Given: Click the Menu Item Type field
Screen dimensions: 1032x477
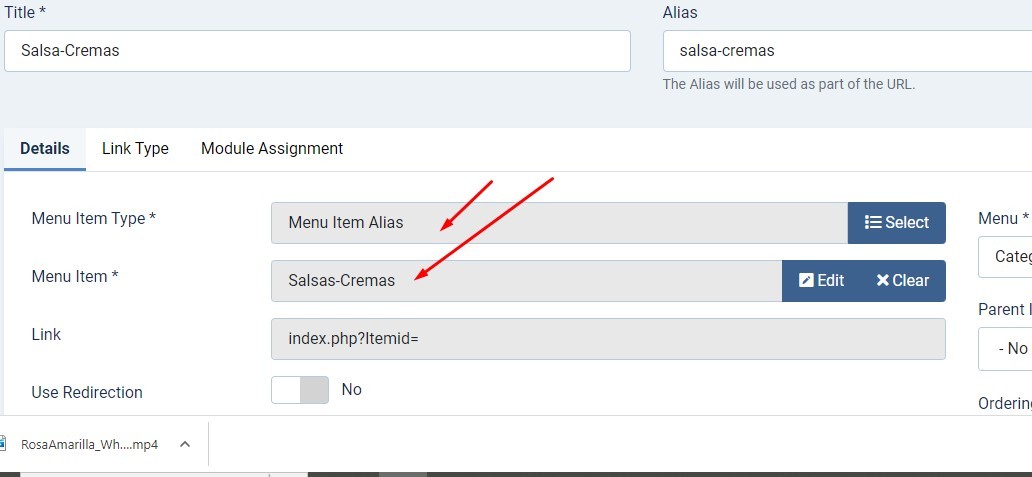Looking at the screenshot, I should coord(559,223).
